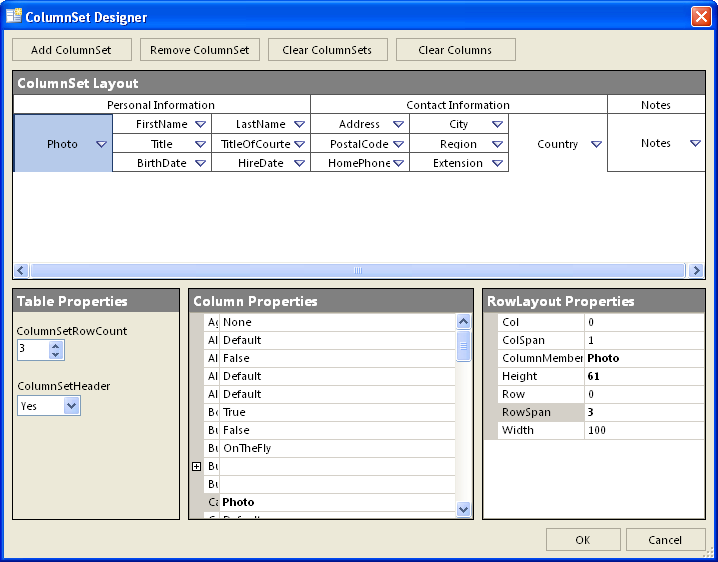
Task: Expand the collapsed row in Column Properties
Action: [196, 466]
